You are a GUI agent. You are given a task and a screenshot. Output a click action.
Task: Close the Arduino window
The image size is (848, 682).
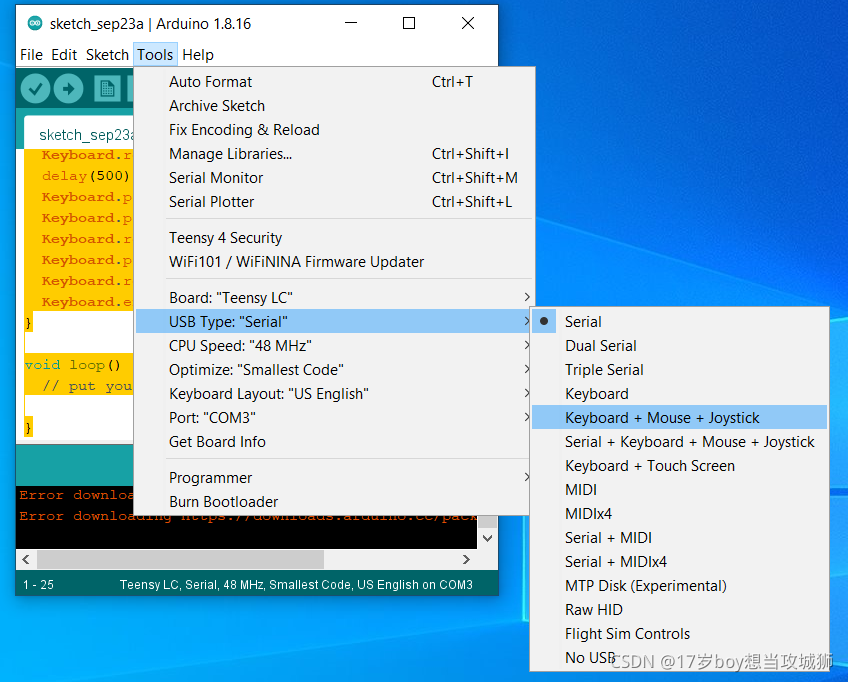tap(468, 23)
